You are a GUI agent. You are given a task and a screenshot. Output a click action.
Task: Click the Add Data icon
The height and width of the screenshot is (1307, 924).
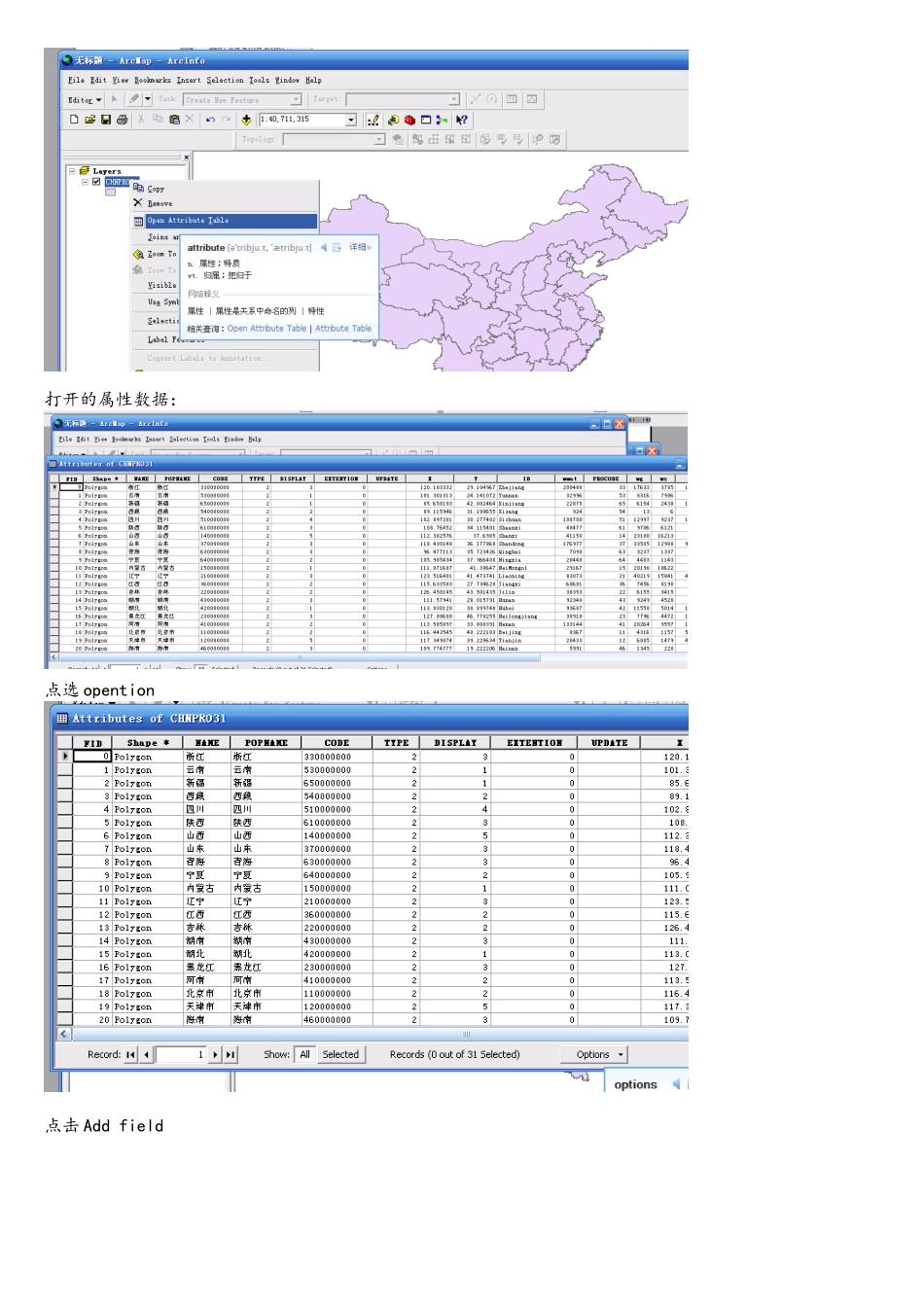(x=246, y=120)
